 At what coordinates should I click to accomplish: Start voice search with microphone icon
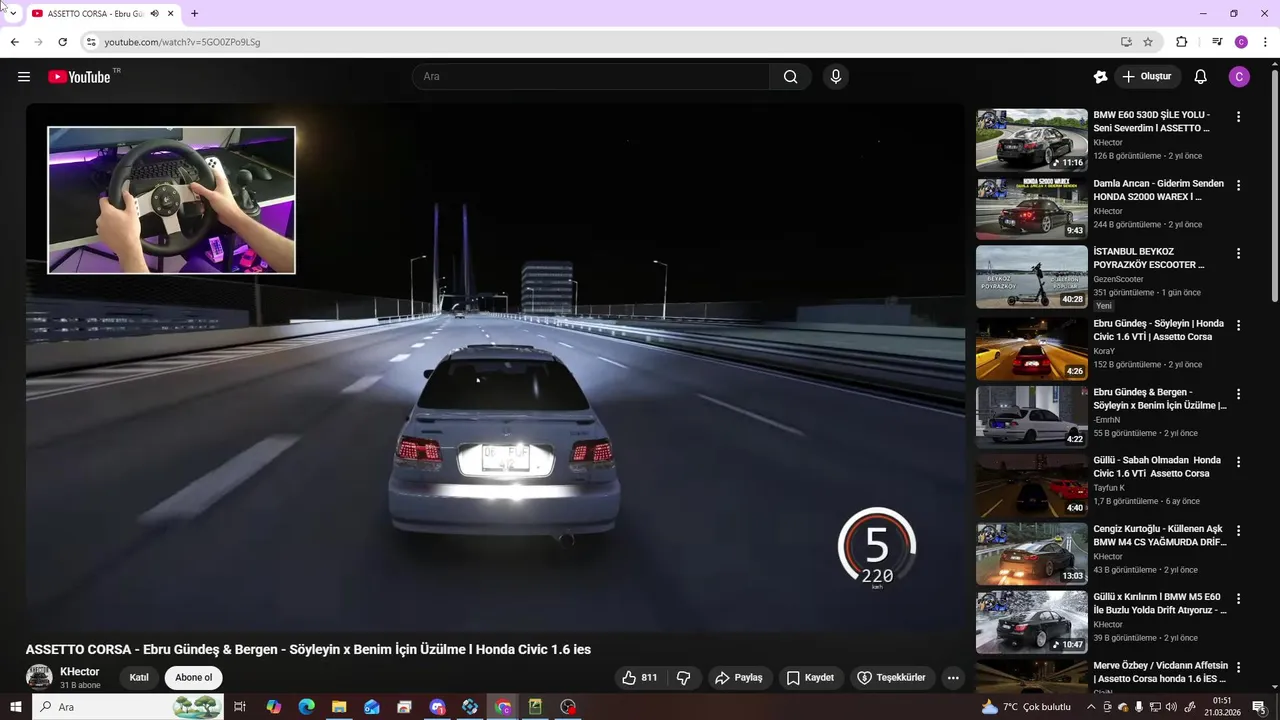(x=836, y=77)
